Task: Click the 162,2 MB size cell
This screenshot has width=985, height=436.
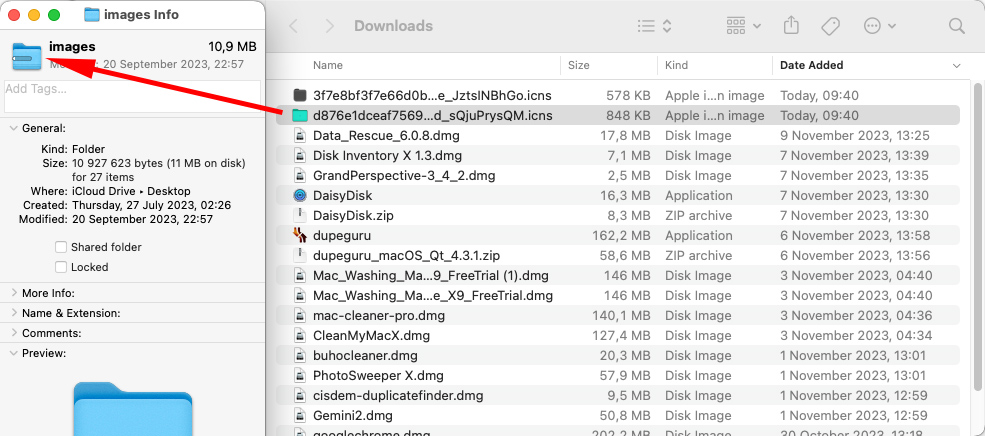Action: pyautogui.click(x=621, y=236)
